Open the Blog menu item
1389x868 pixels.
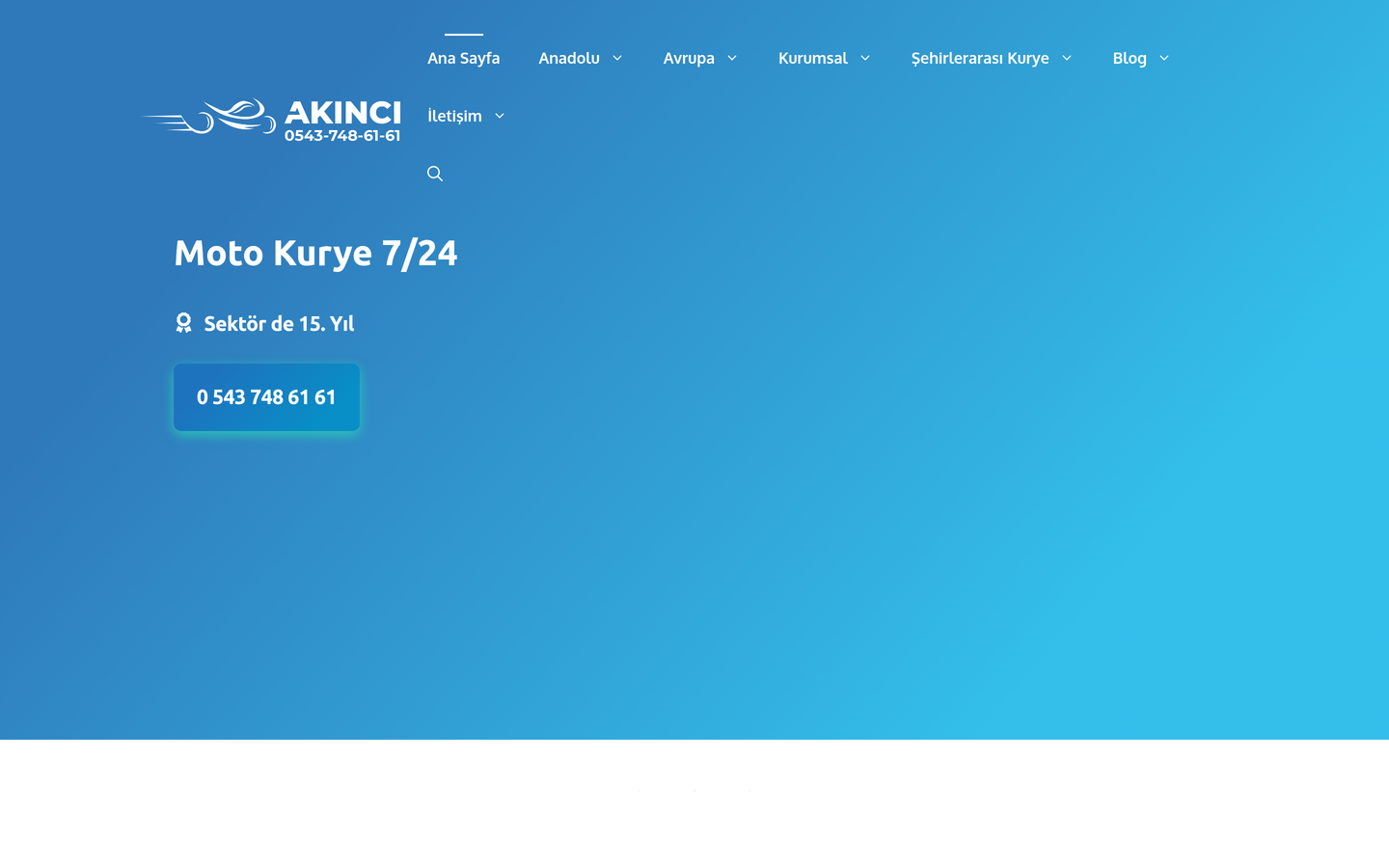[x=1130, y=58]
